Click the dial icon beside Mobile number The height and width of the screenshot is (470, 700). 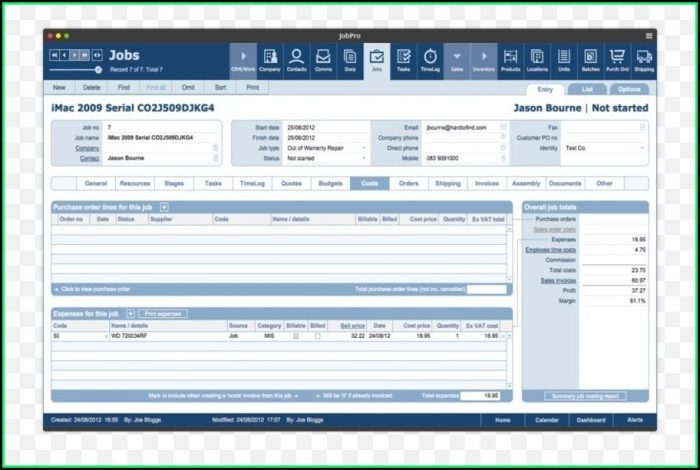click(503, 158)
